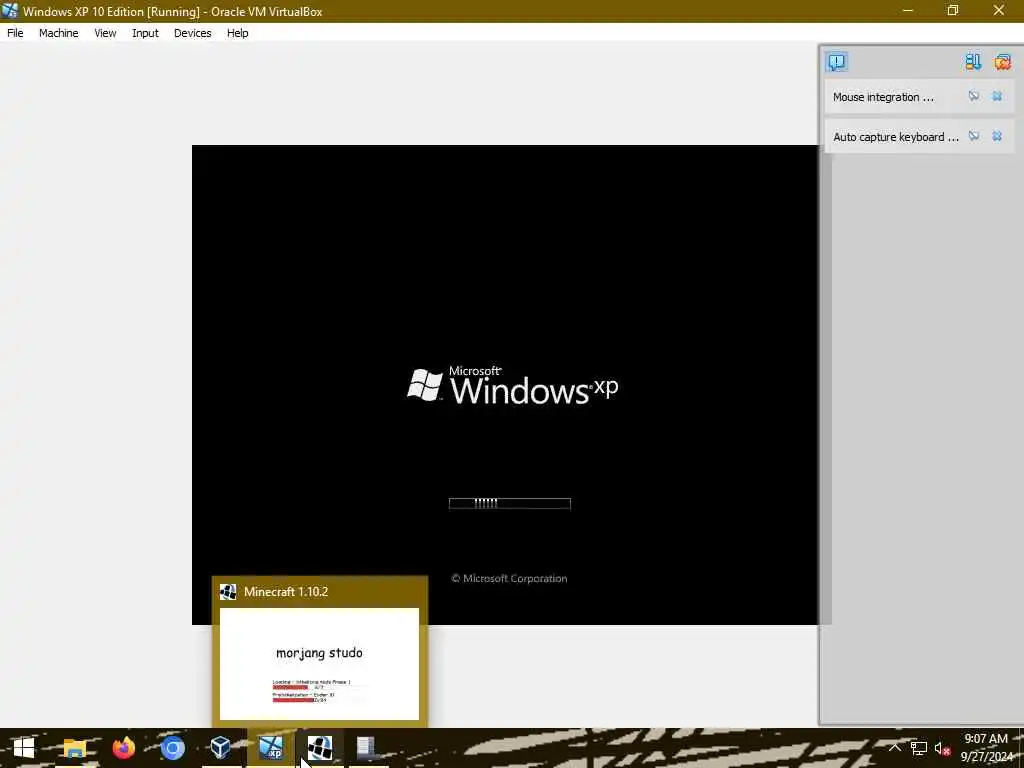Open the Help menu

coord(238,33)
